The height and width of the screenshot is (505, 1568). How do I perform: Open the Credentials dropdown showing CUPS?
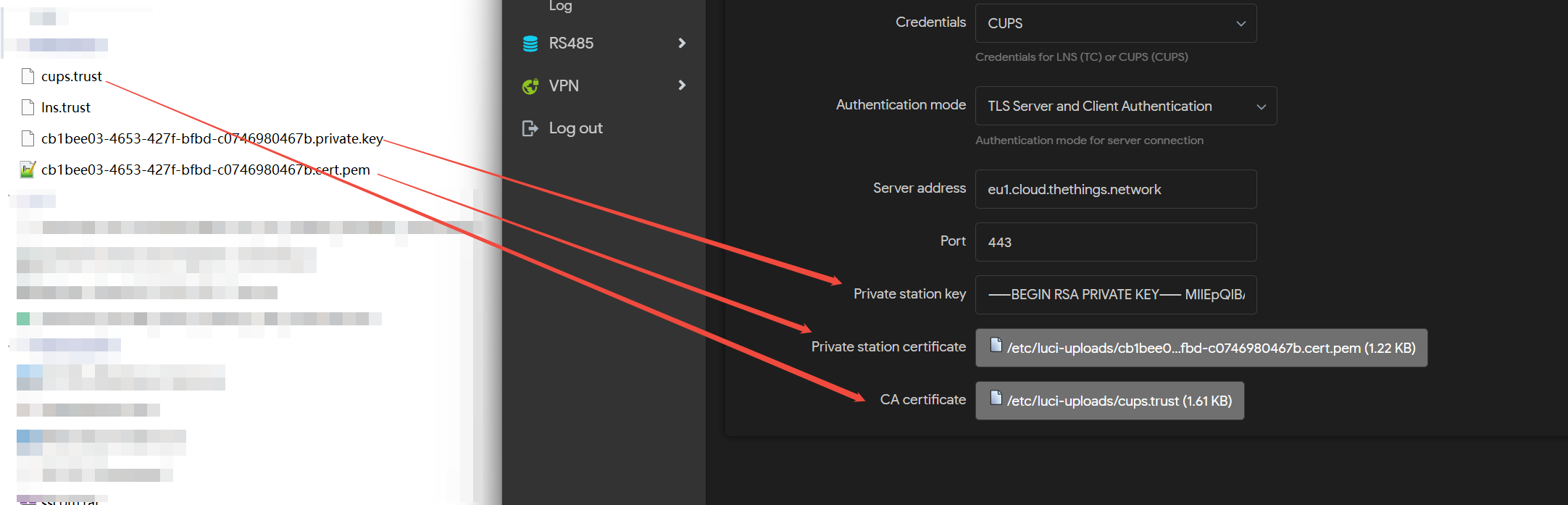pyautogui.click(x=1115, y=23)
